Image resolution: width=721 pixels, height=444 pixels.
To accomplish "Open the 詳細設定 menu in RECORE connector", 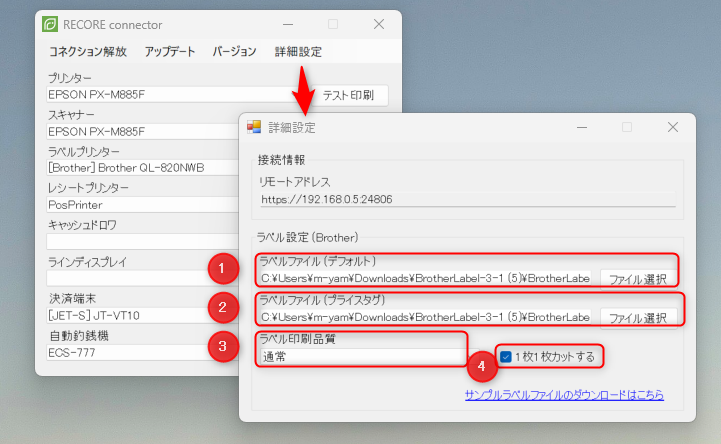I will [x=298, y=51].
